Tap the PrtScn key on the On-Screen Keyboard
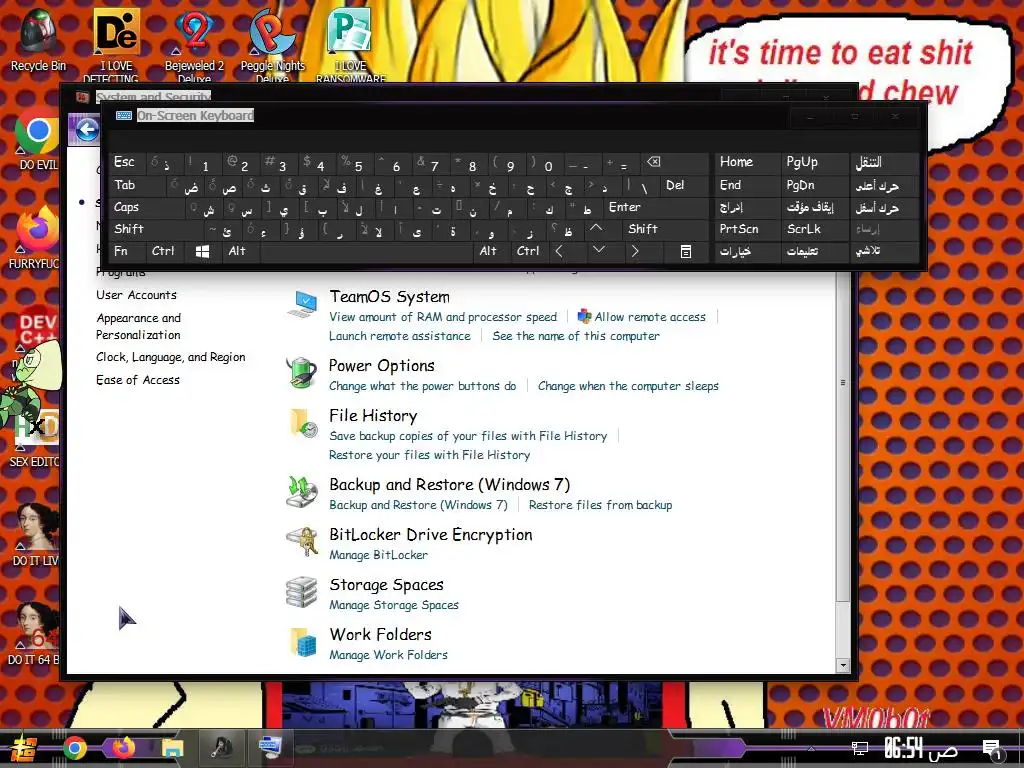The width and height of the screenshot is (1024, 768). tap(747, 229)
